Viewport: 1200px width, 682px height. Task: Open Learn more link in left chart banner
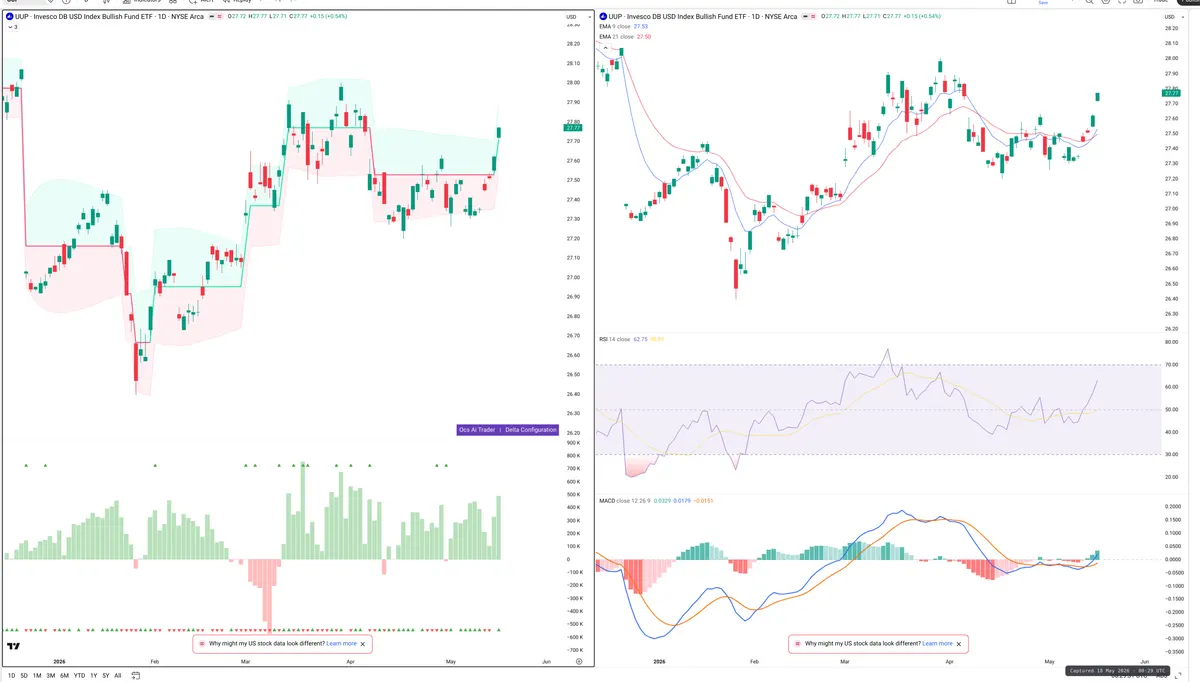341,644
